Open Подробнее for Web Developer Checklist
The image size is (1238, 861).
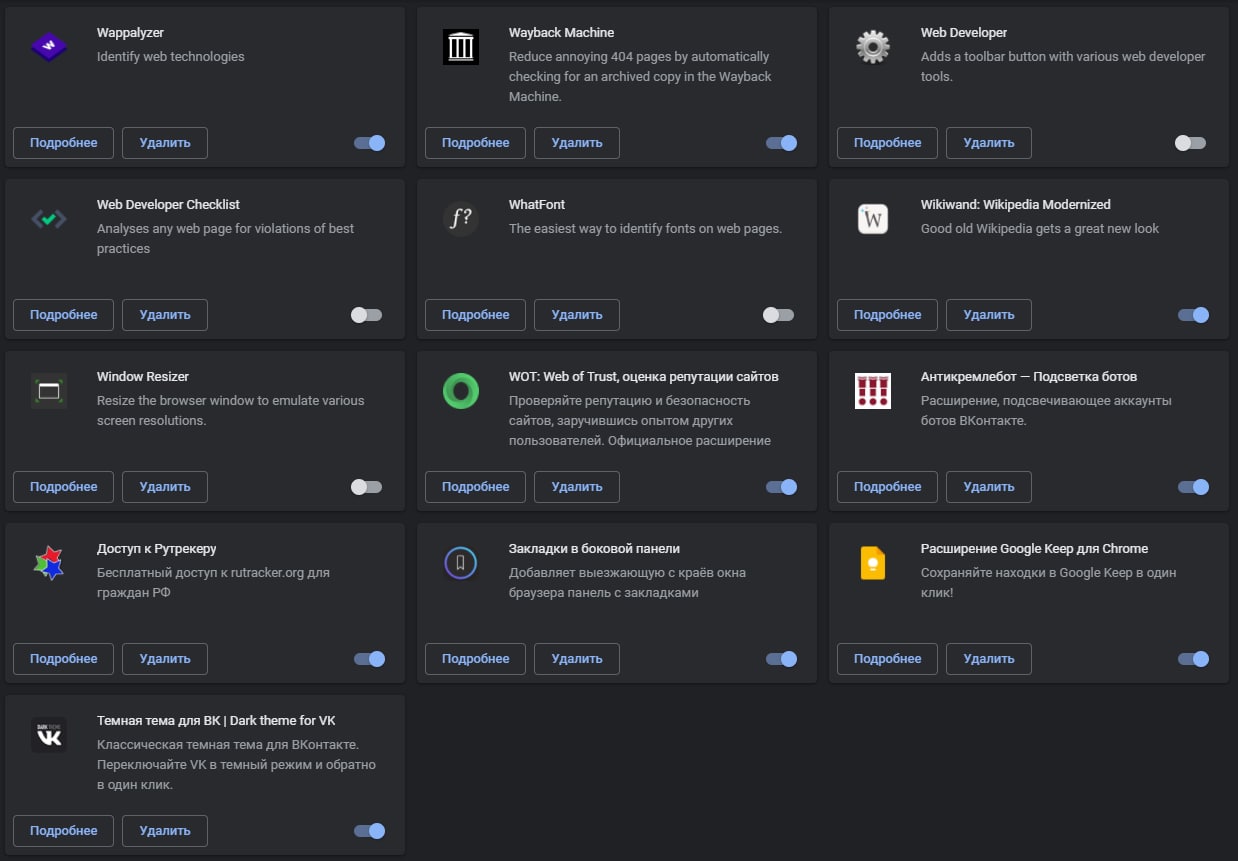pos(64,315)
